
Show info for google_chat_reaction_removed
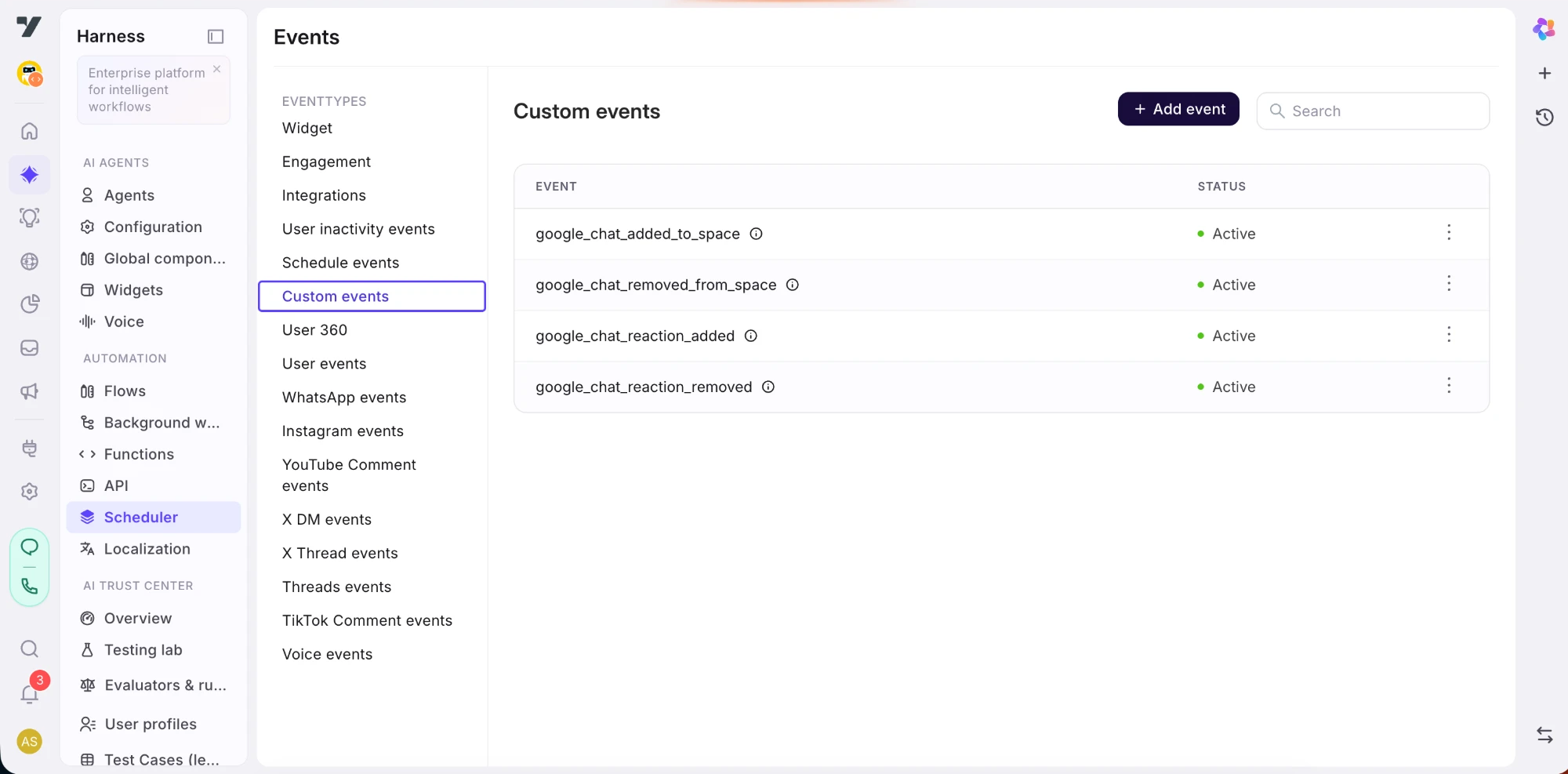coord(768,387)
